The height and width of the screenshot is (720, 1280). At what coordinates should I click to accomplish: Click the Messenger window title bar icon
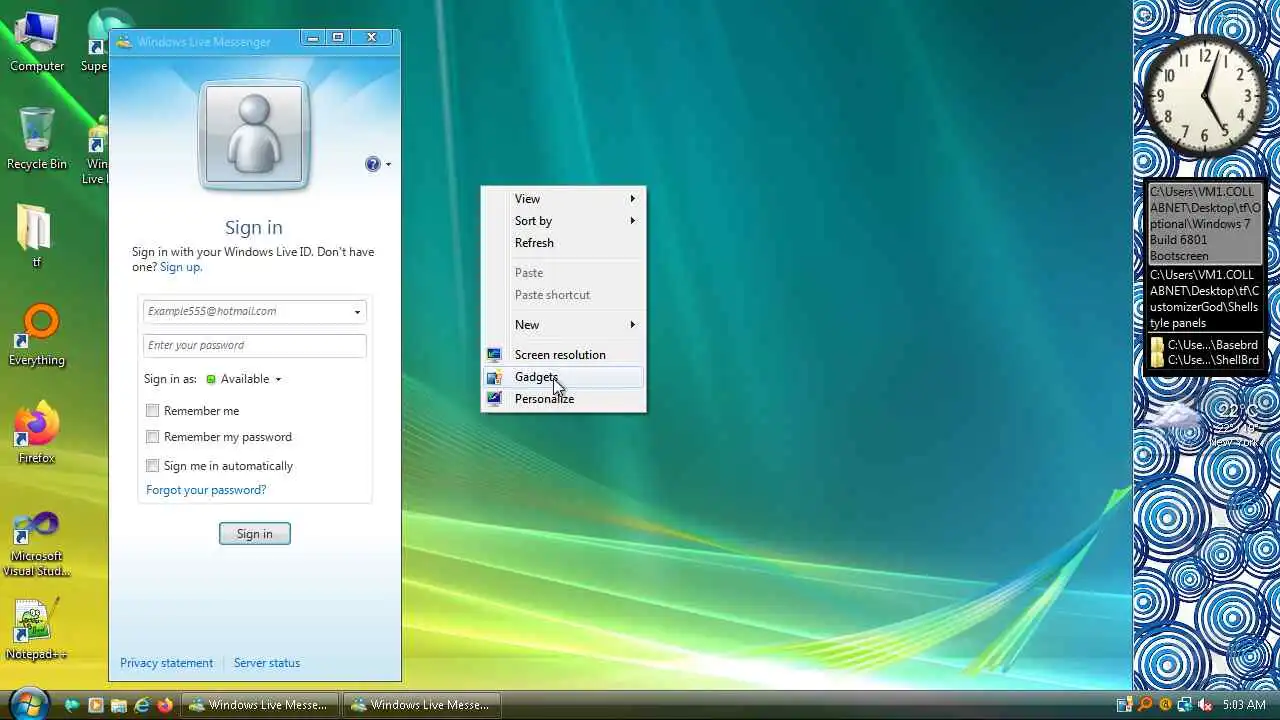pos(124,42)
